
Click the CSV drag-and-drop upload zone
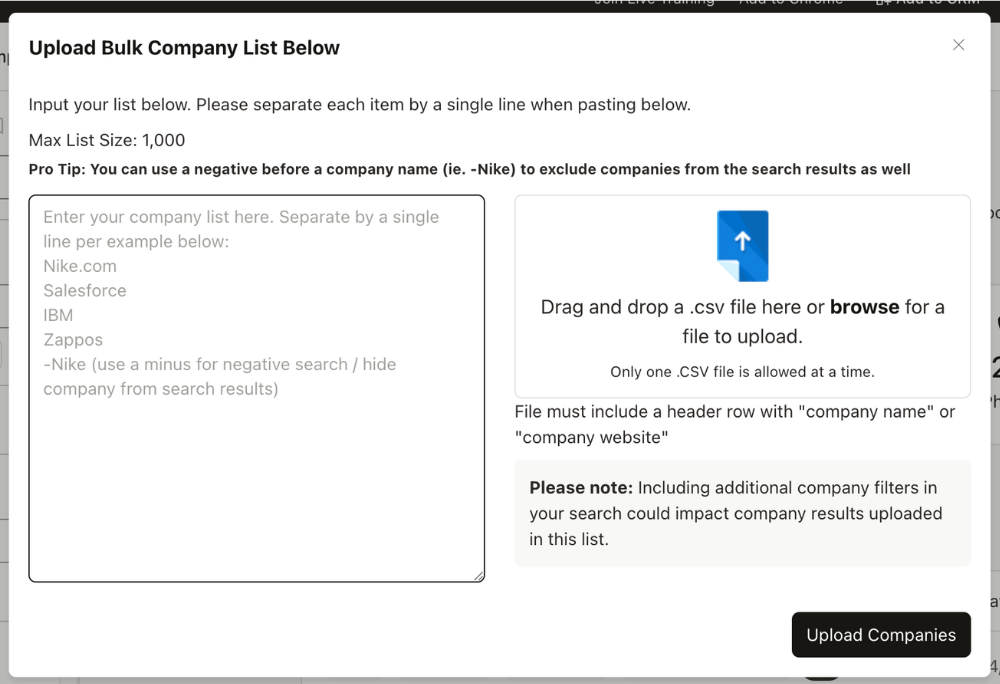tap(742, 294)
